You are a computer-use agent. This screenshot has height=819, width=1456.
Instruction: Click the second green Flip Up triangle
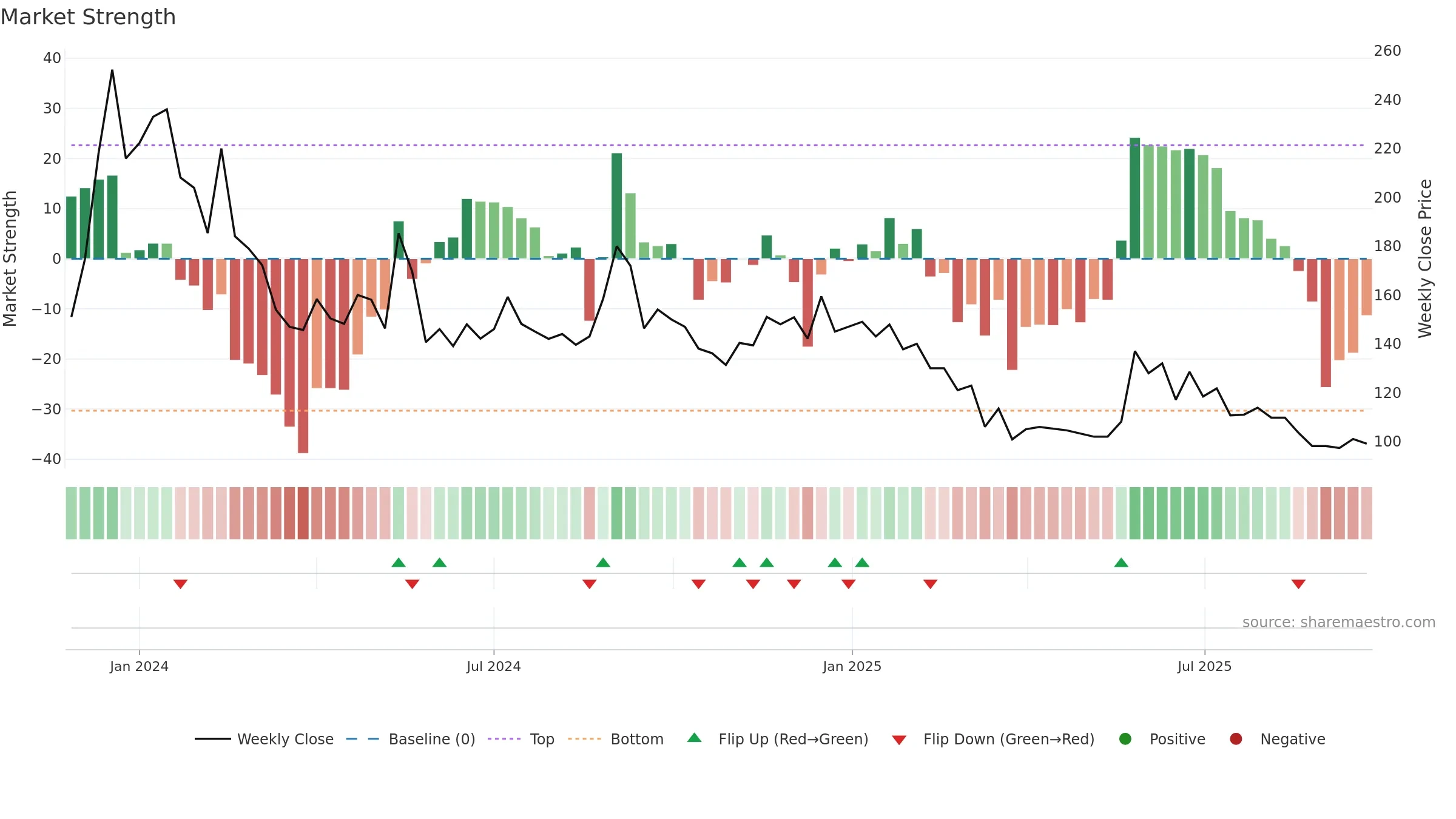coord(439,562)
